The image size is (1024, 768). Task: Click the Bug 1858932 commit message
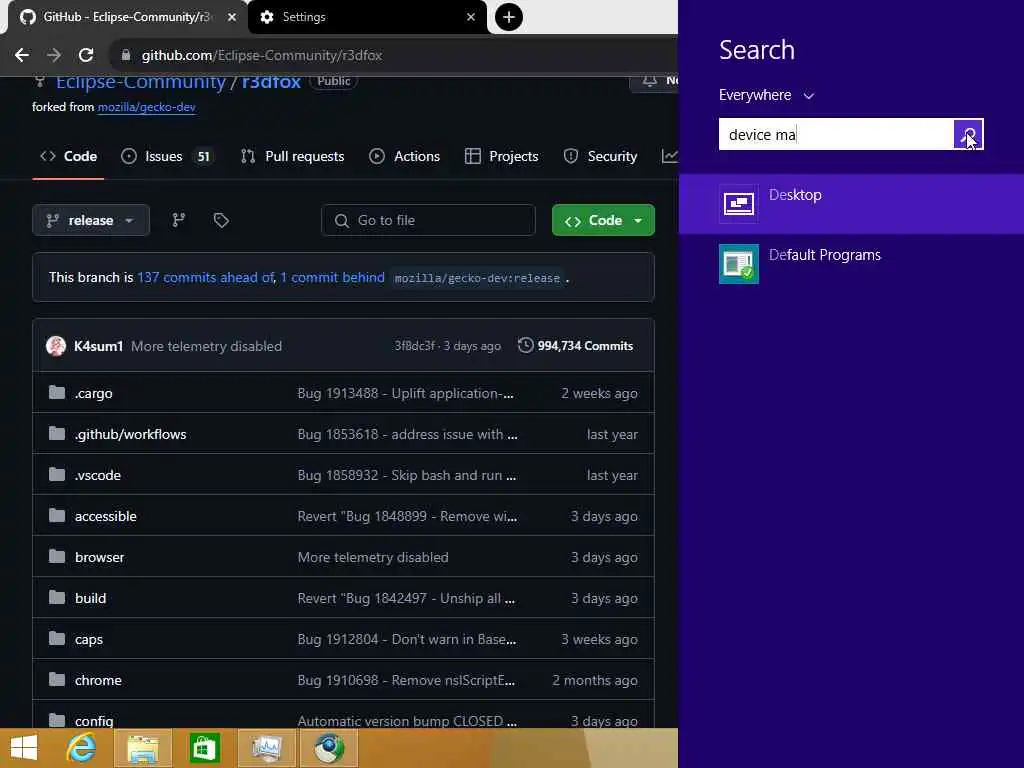(407, 475)
